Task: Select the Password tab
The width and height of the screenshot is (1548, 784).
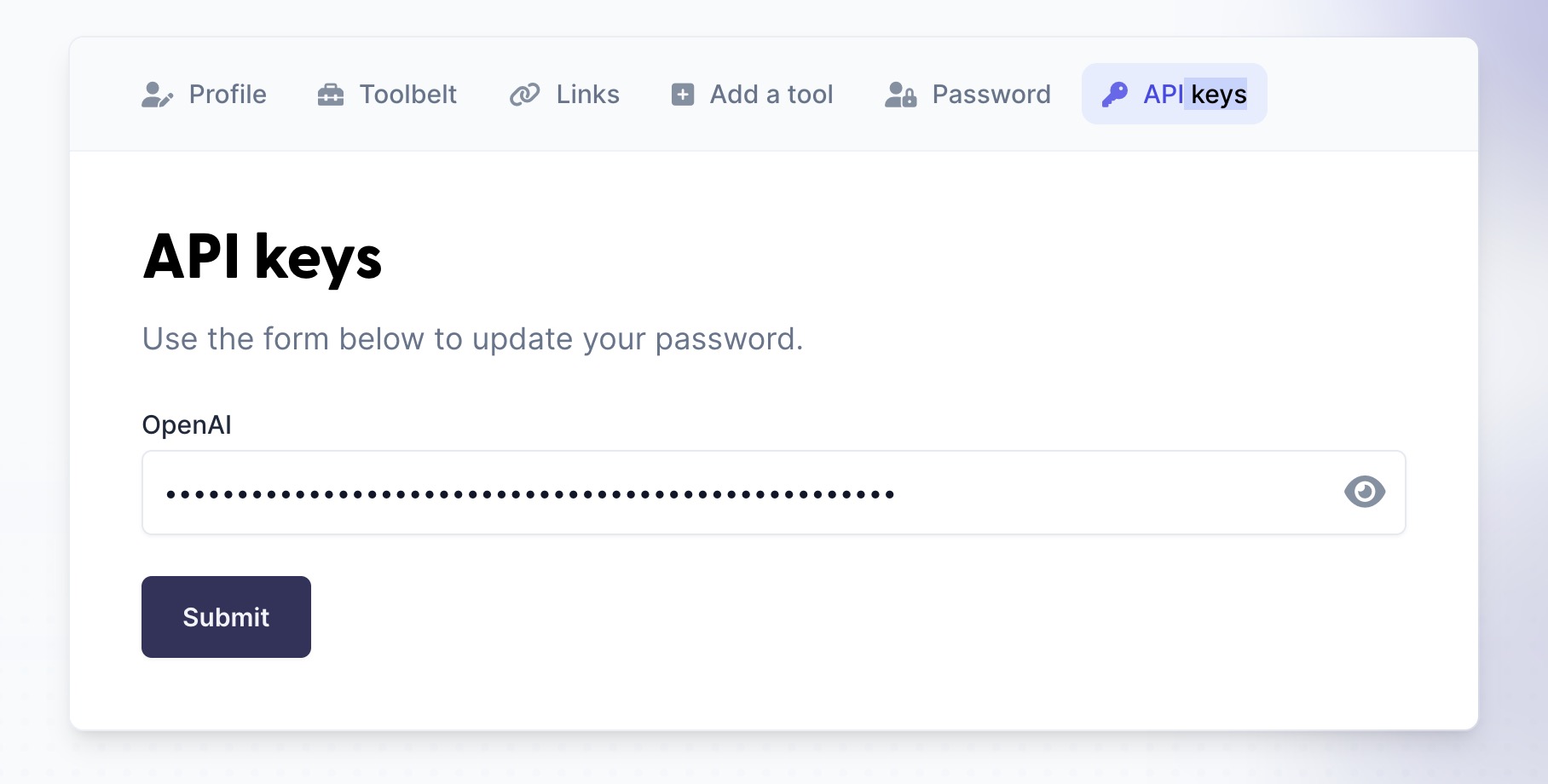Action: tap(967, 94)
